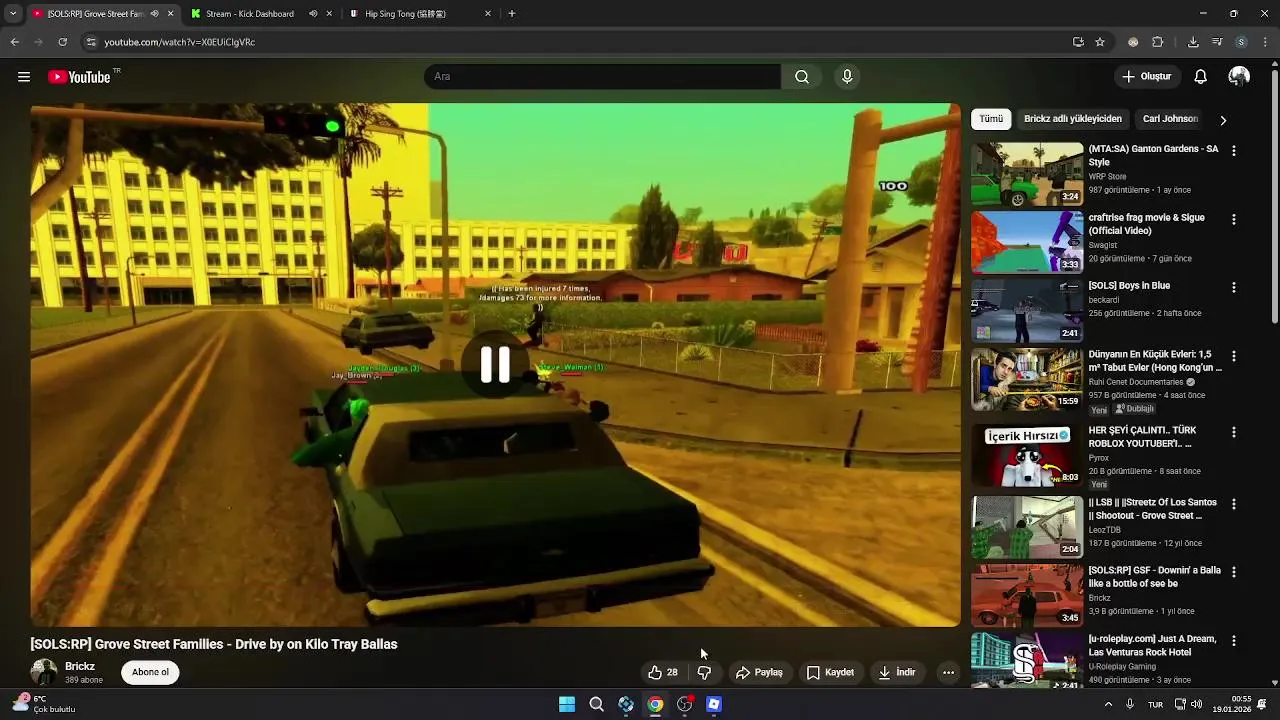Bookmark this page with star icon
Viewport: 1280px width, 720px height.
(1100, 42)
